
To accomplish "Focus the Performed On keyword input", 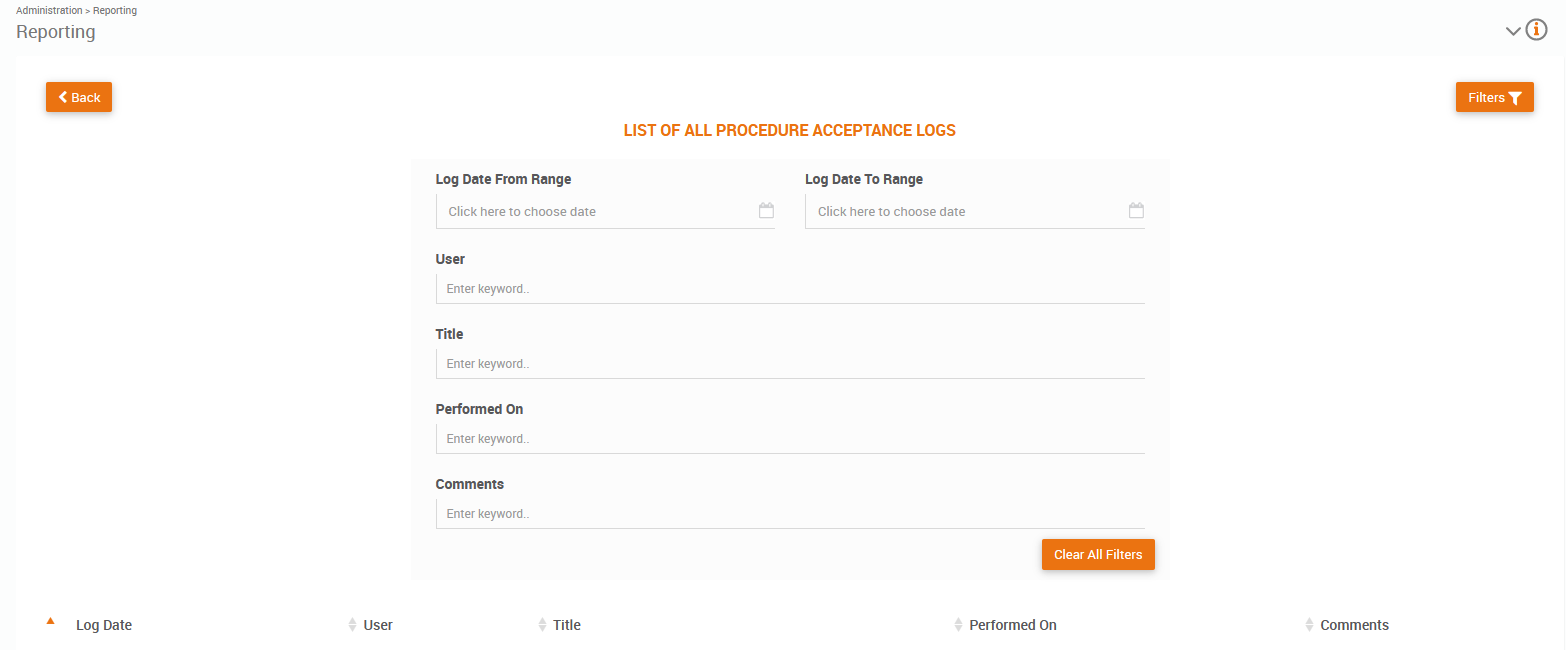I will 790,439.
